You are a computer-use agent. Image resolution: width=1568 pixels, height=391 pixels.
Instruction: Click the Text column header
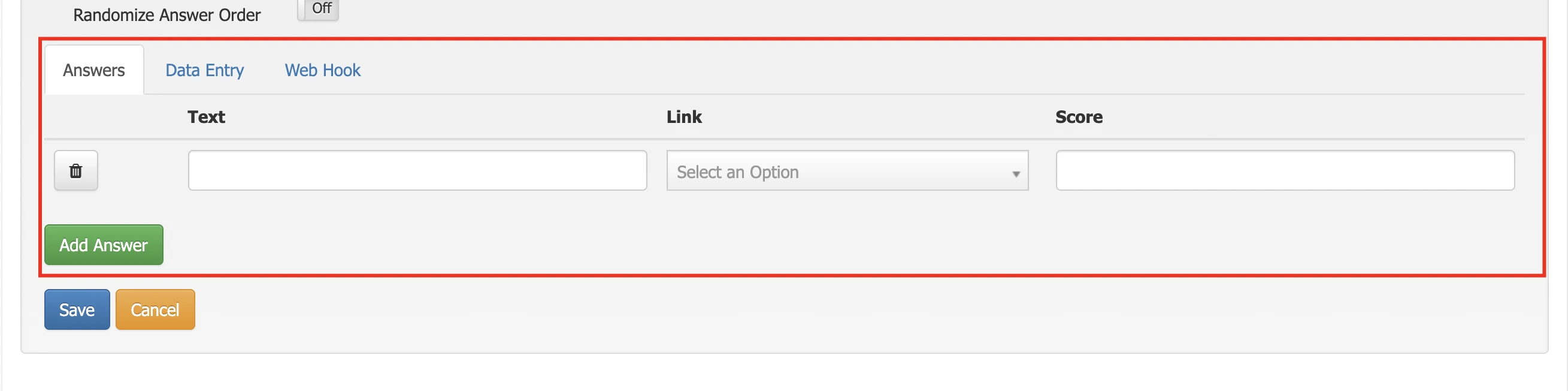coord(207,116)
